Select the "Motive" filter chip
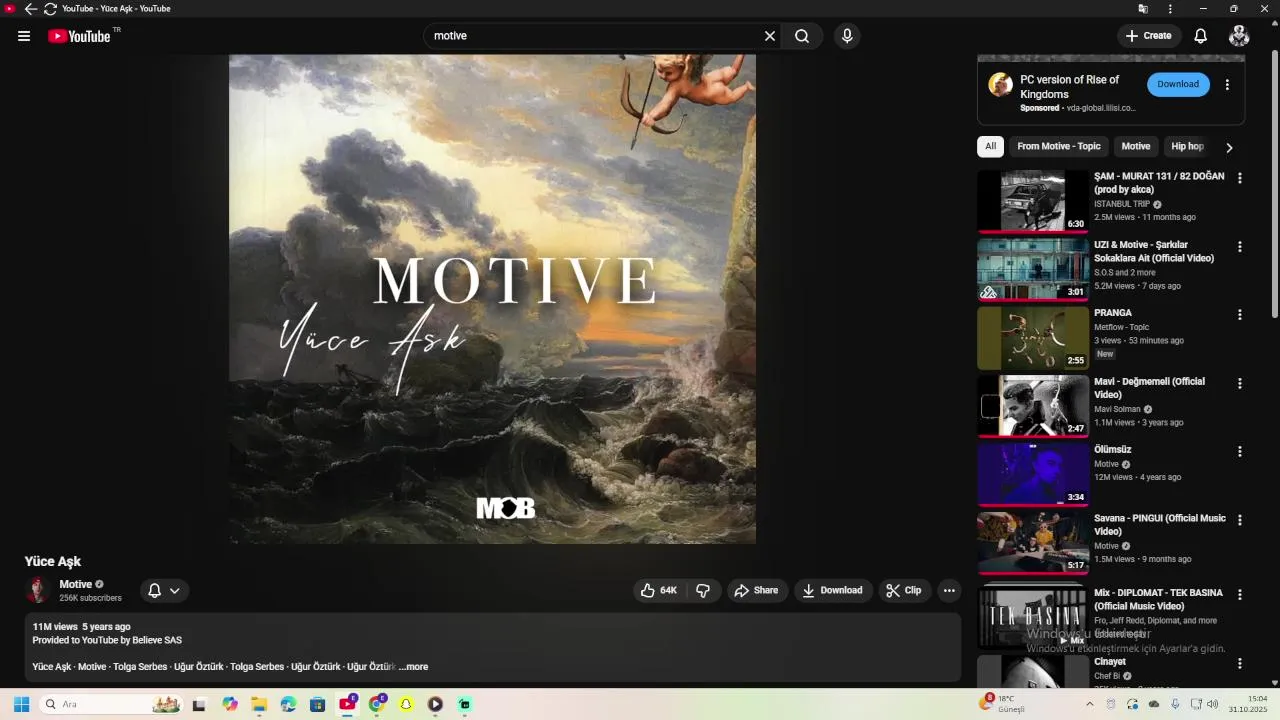Image resolution: width=1280 pixels, height=720 pixels. (x=1136, y=146)
